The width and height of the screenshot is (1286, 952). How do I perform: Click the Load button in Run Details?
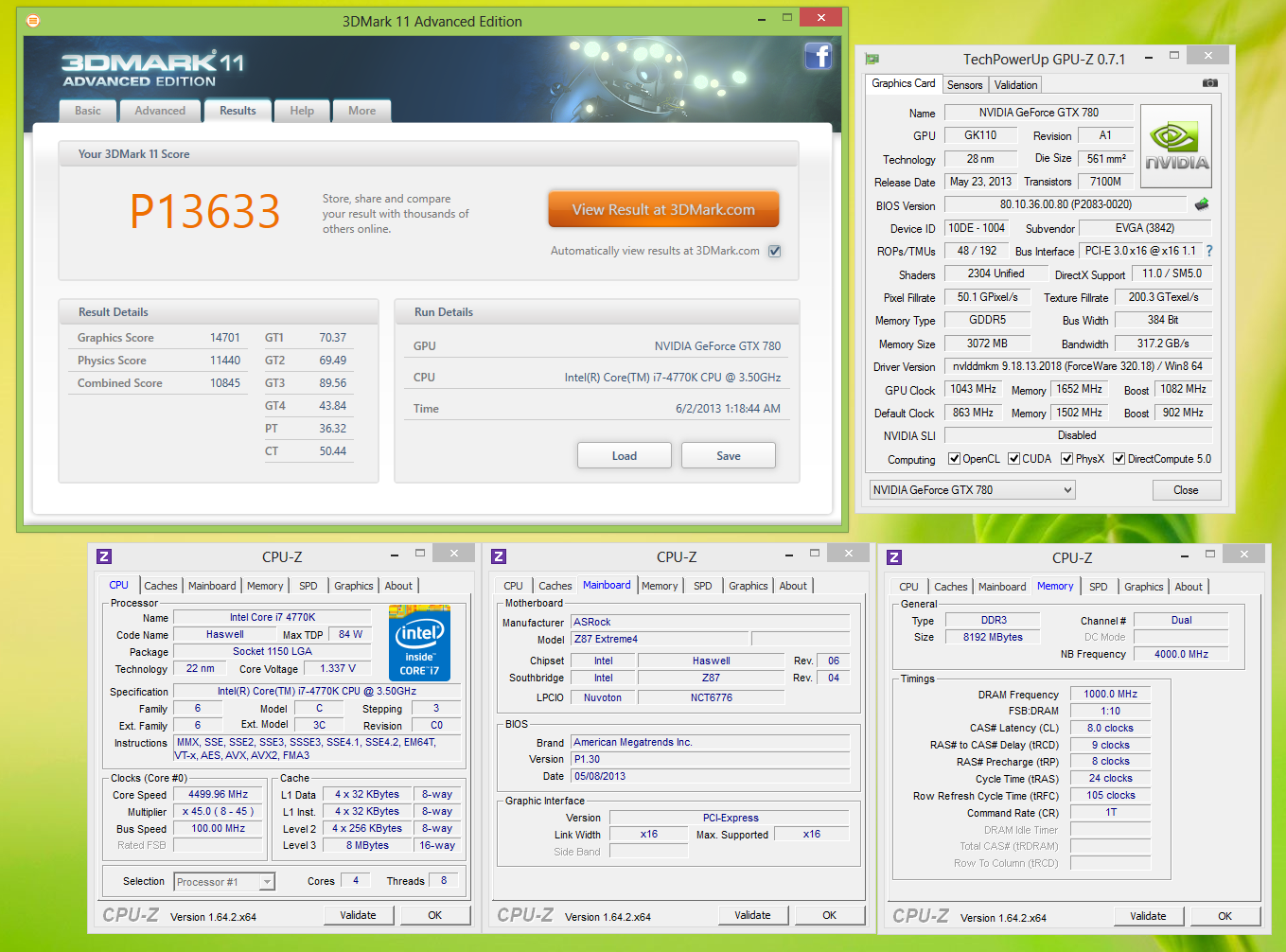click(x=625, y=455)
